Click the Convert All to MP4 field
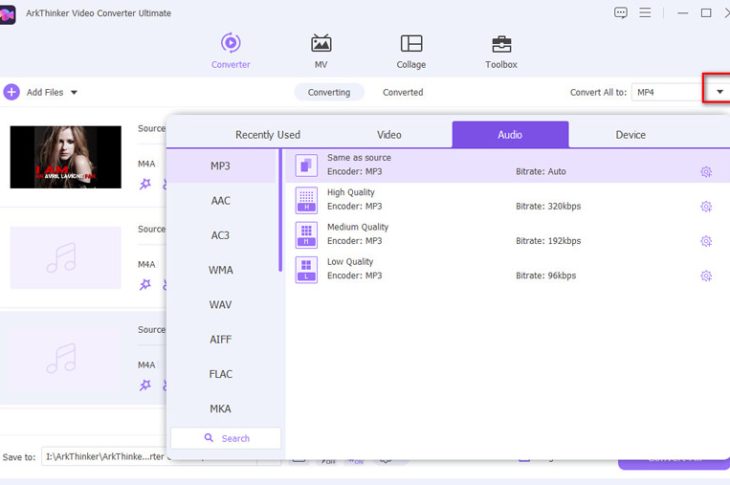Screen dimensions: 730x485 click(x=667, y=92)
